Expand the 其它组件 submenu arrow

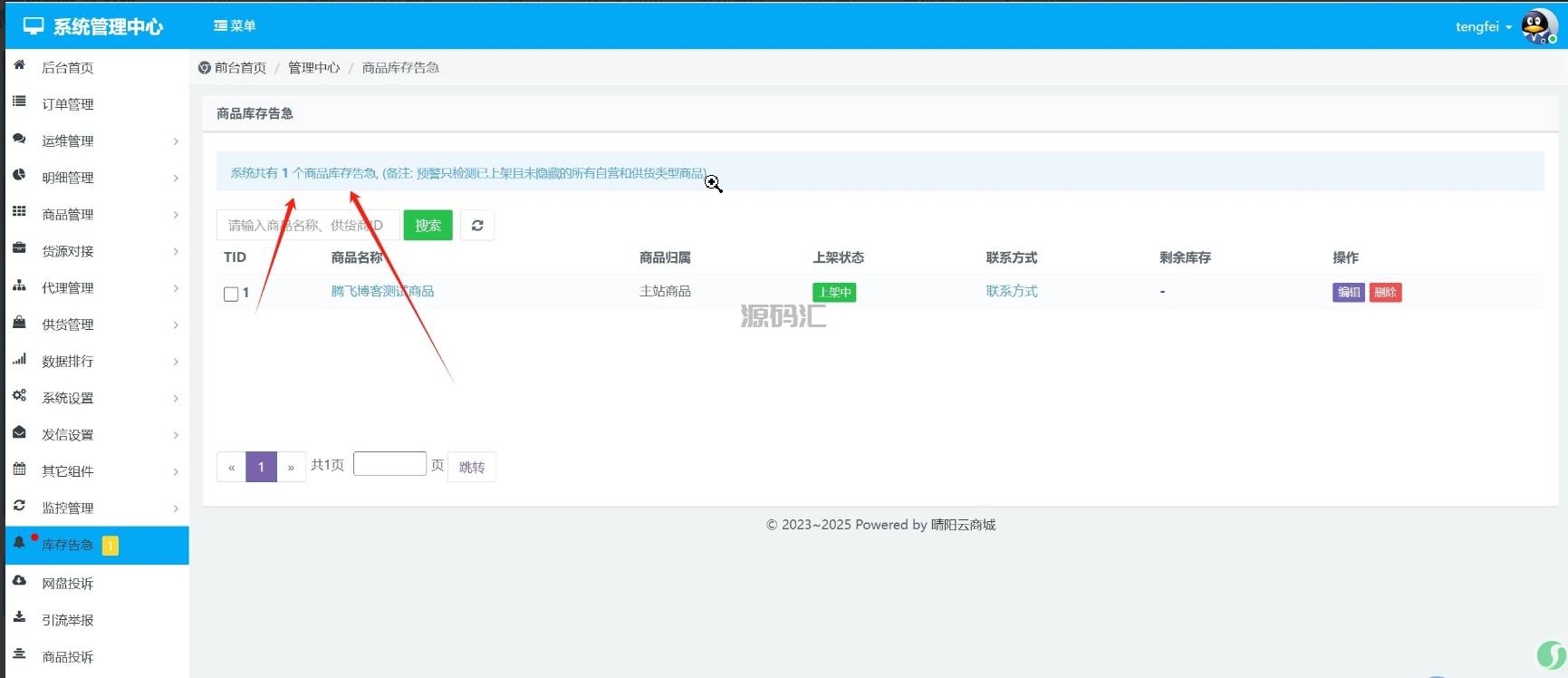(176, 471)
